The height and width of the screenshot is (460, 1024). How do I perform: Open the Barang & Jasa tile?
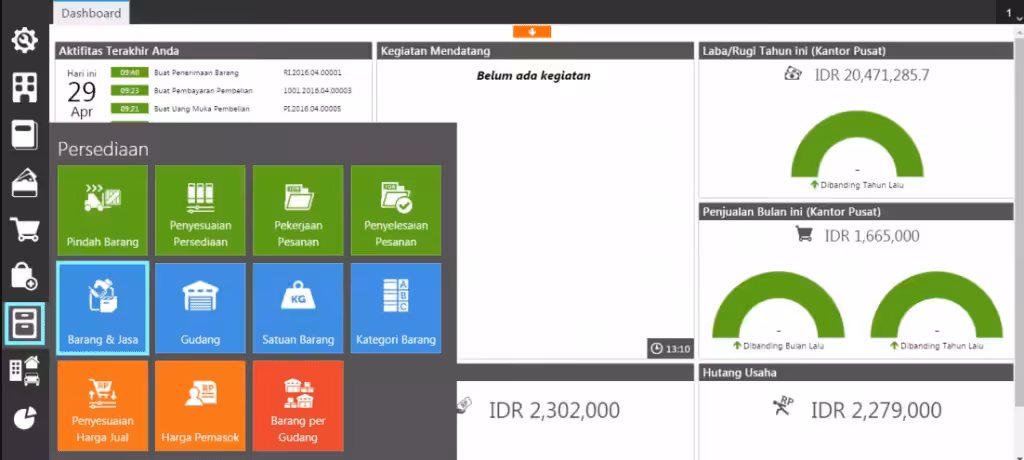[103, 308]
